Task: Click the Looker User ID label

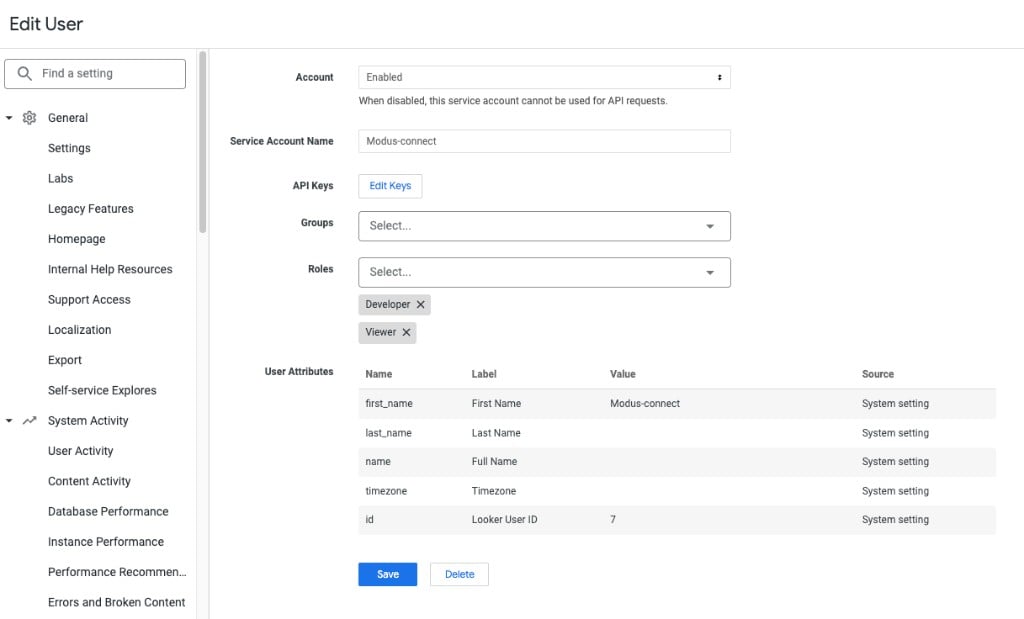Action: (x=504, y=520)
